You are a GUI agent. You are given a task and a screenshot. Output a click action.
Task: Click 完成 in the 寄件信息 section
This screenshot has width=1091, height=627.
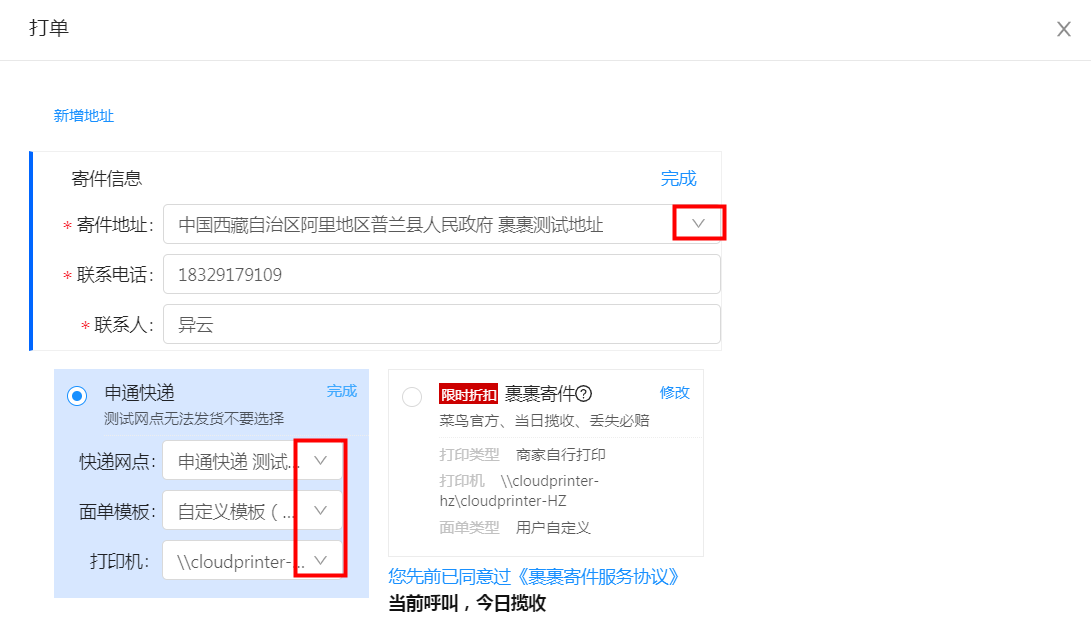[678, 179]
